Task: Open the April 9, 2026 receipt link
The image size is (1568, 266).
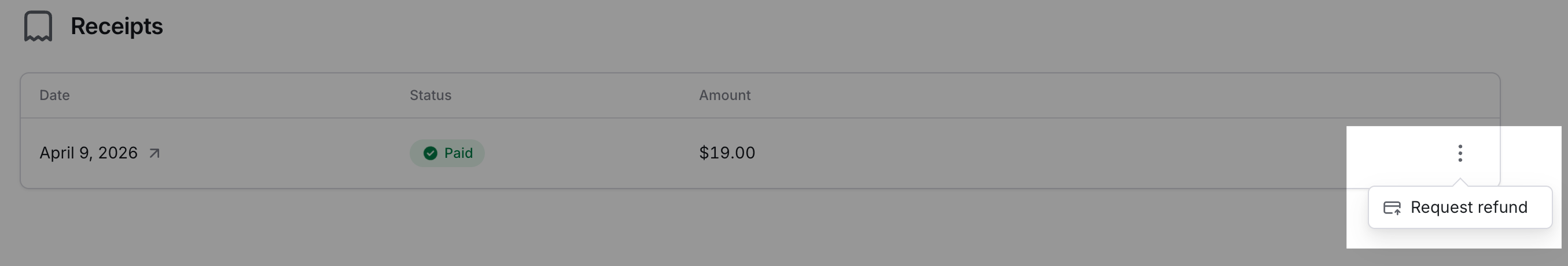Action: 89,153
